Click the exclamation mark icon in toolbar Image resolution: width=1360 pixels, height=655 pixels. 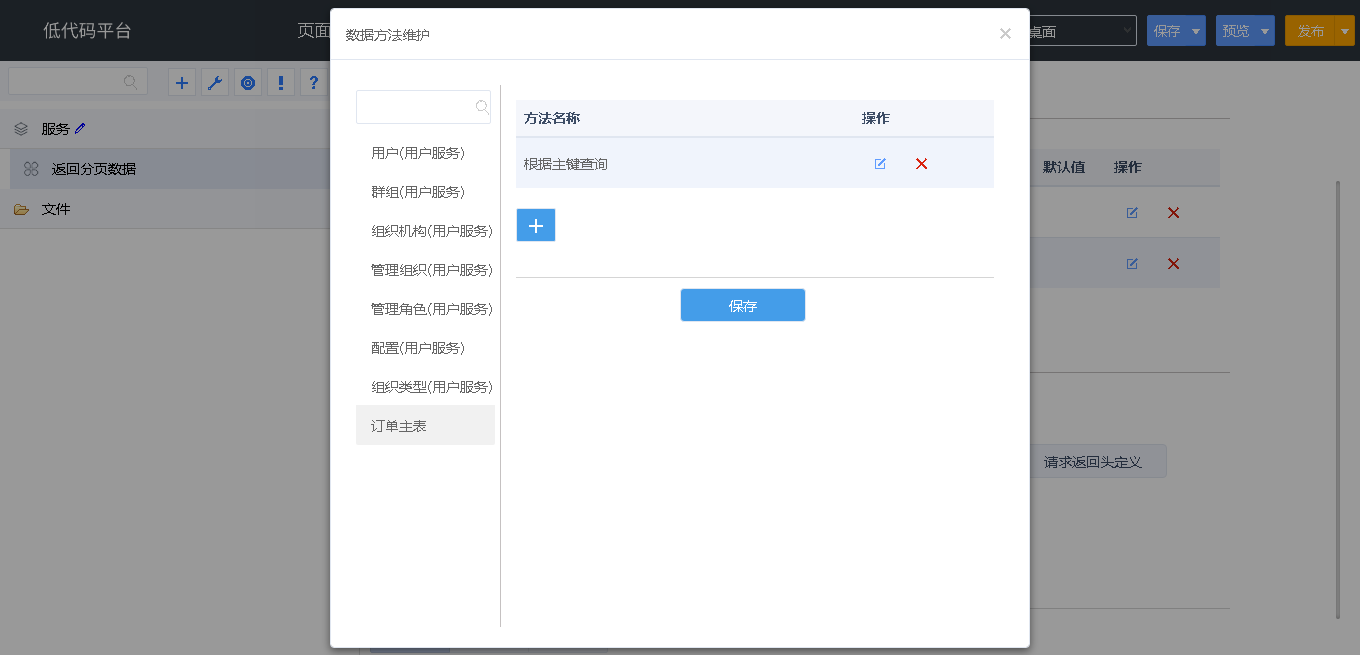tap(281, 83)
